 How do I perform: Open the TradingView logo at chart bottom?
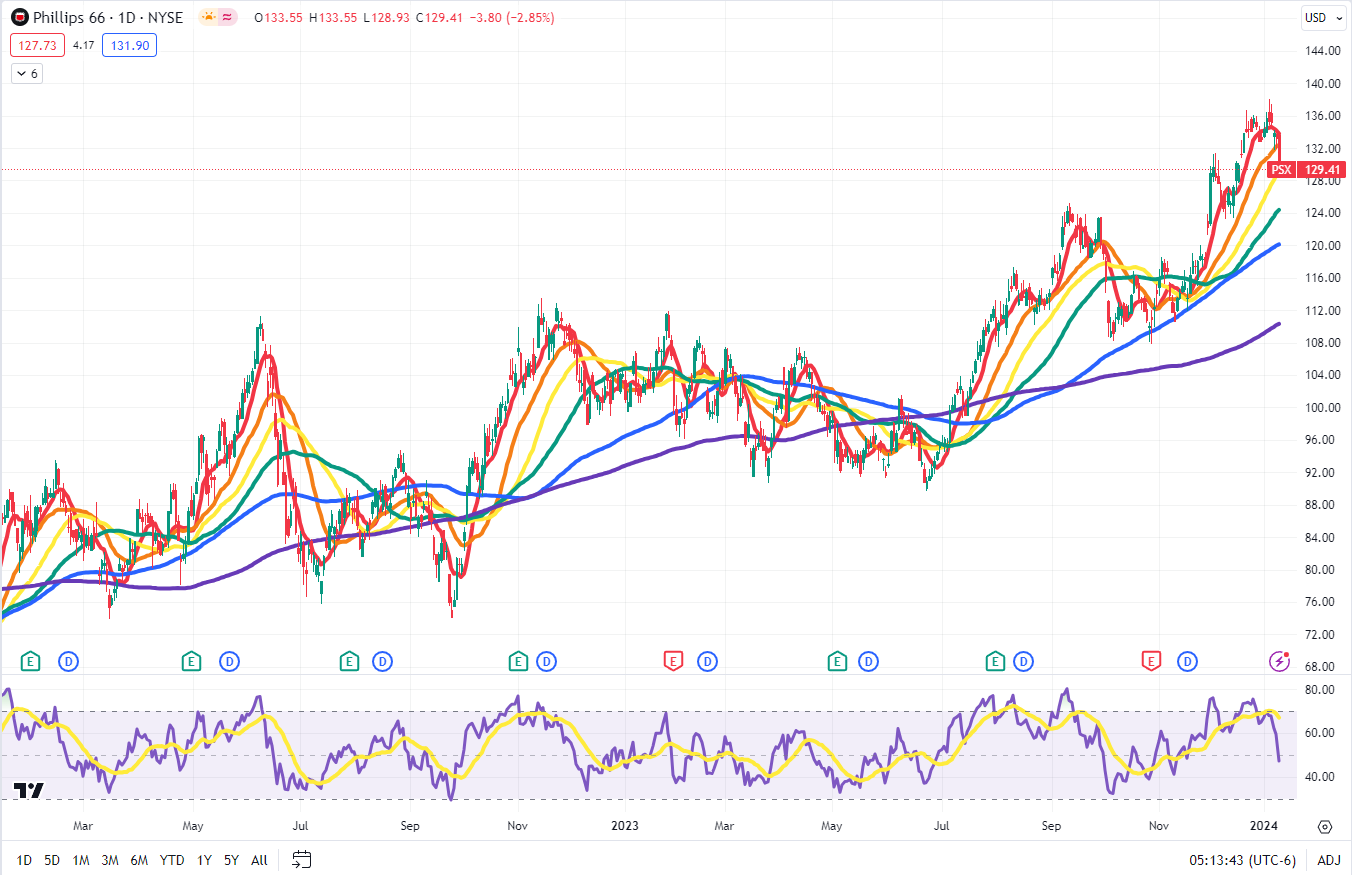pos(30,790)
